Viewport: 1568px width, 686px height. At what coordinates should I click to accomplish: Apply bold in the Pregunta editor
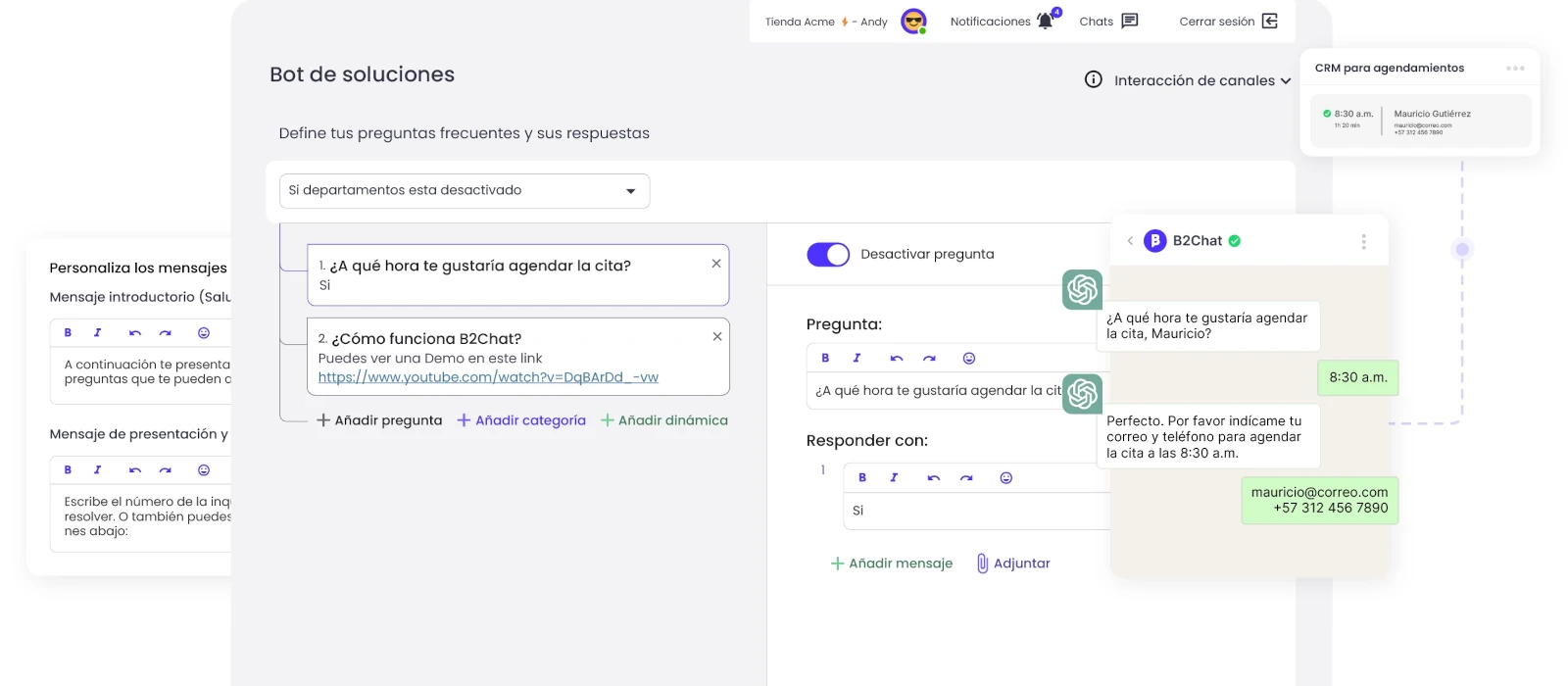coord(825,359)
